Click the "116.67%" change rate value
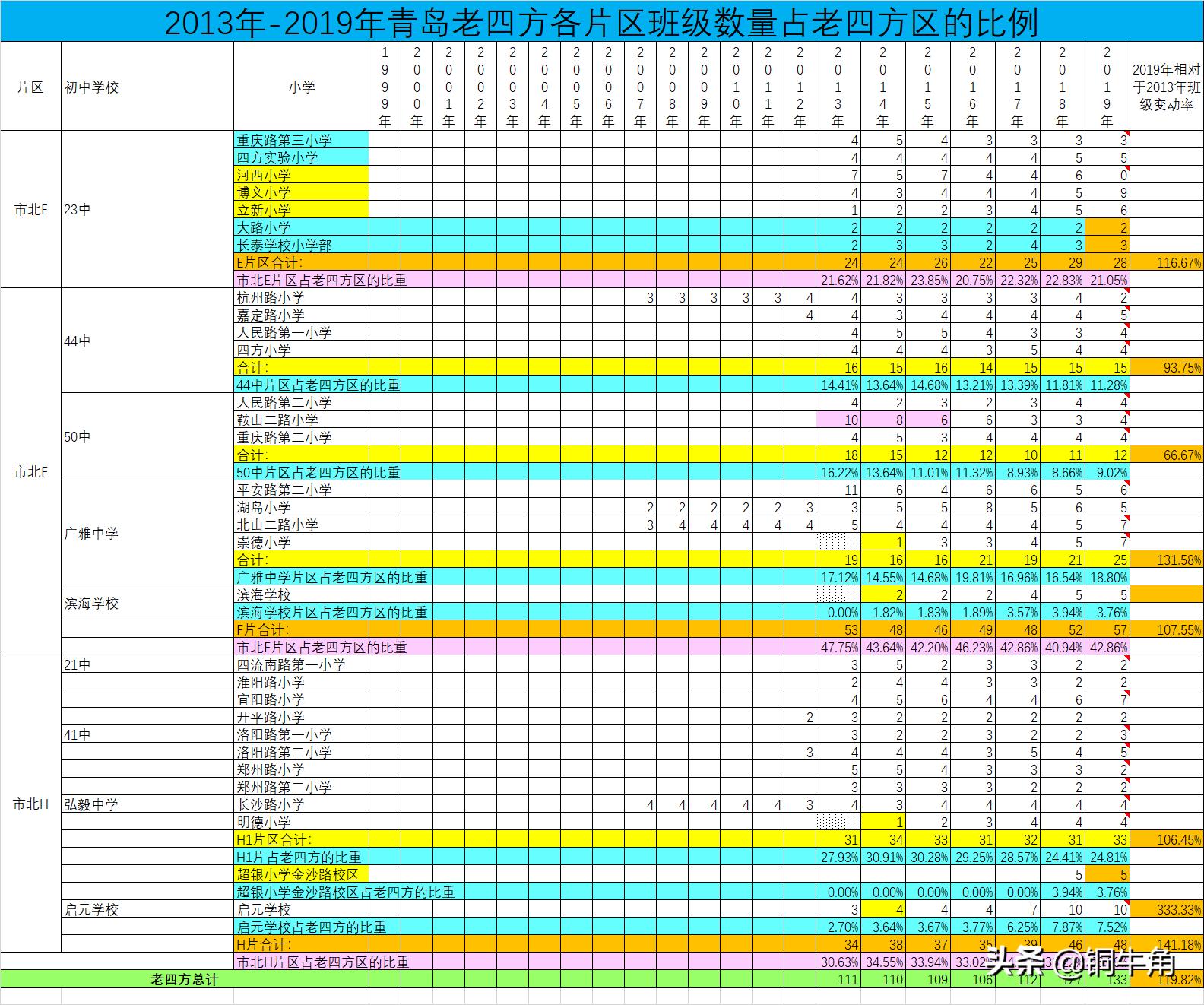This screenshot has width=1204, height=1005. tap(1167, 262)
